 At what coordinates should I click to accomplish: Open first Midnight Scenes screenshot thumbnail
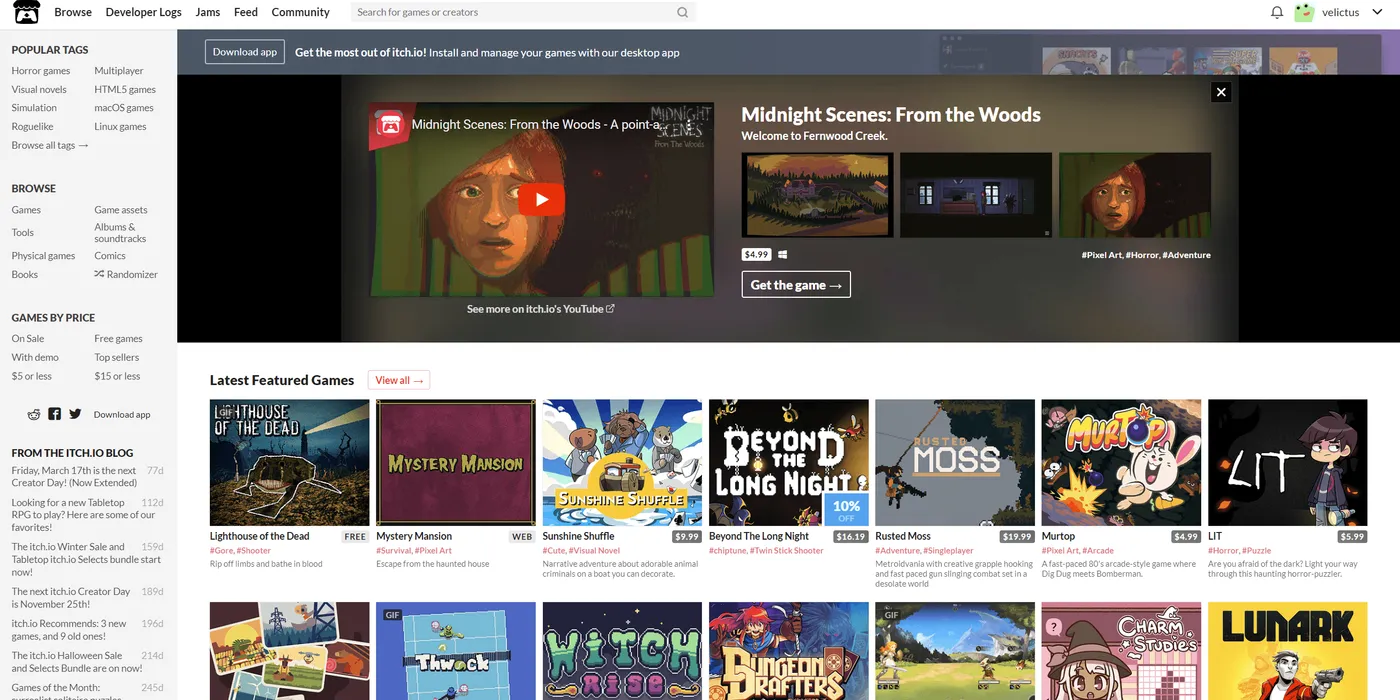tap(817, 194)
